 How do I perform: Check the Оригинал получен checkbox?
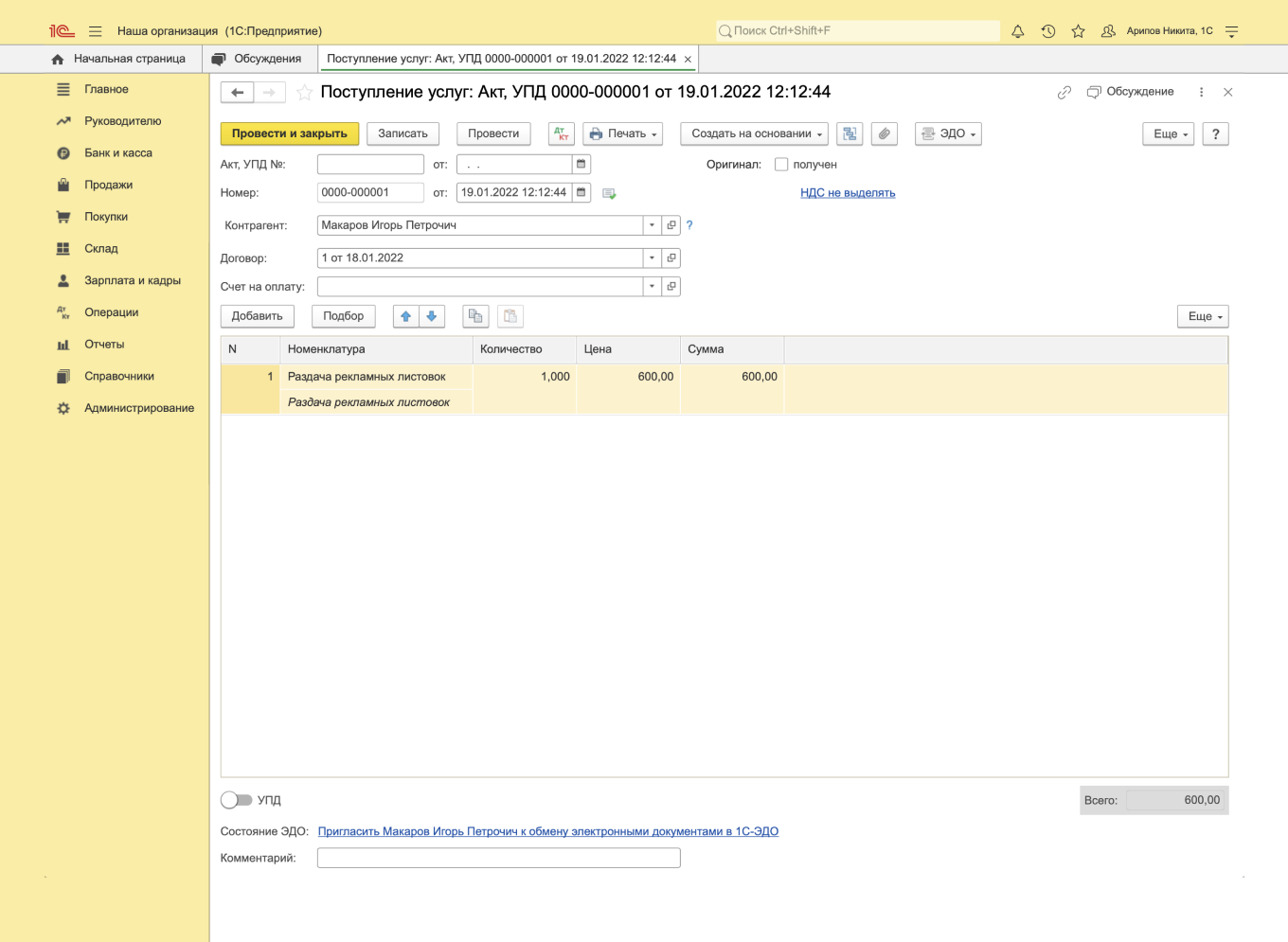(x=781, y=164)
